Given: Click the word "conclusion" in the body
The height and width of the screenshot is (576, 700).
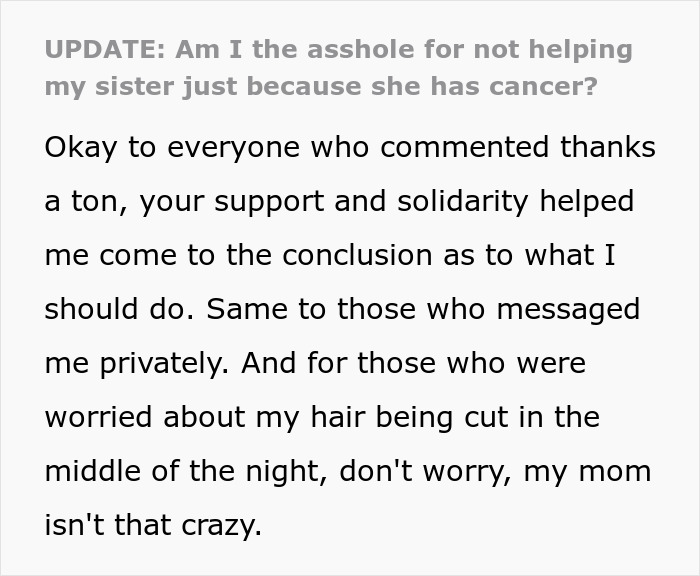Looking at the screenshot, I should [x=357, y=255].
